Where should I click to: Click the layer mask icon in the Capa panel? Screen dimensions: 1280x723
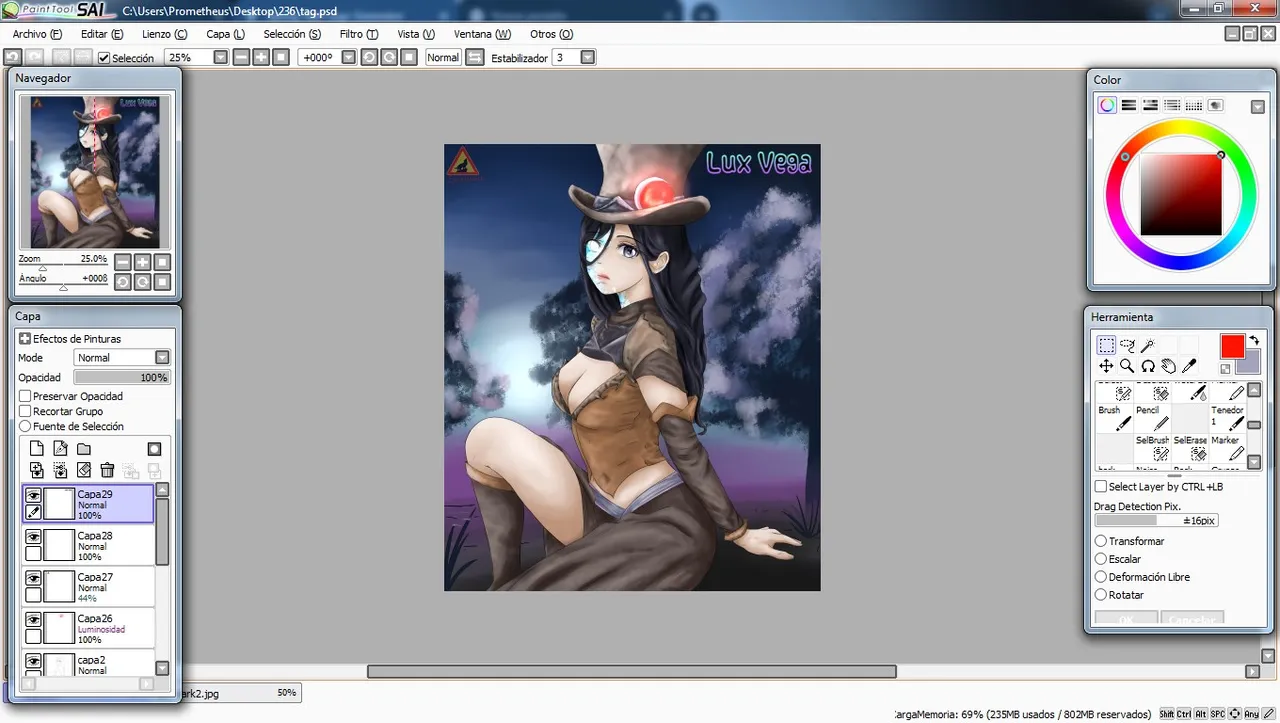pos(154,449)
